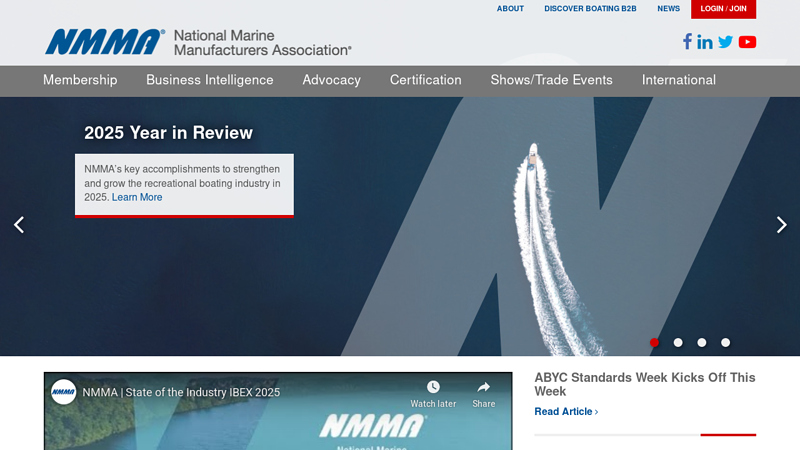Select the third carousel dot
The image size is (800, 450).
pos(702,342)
